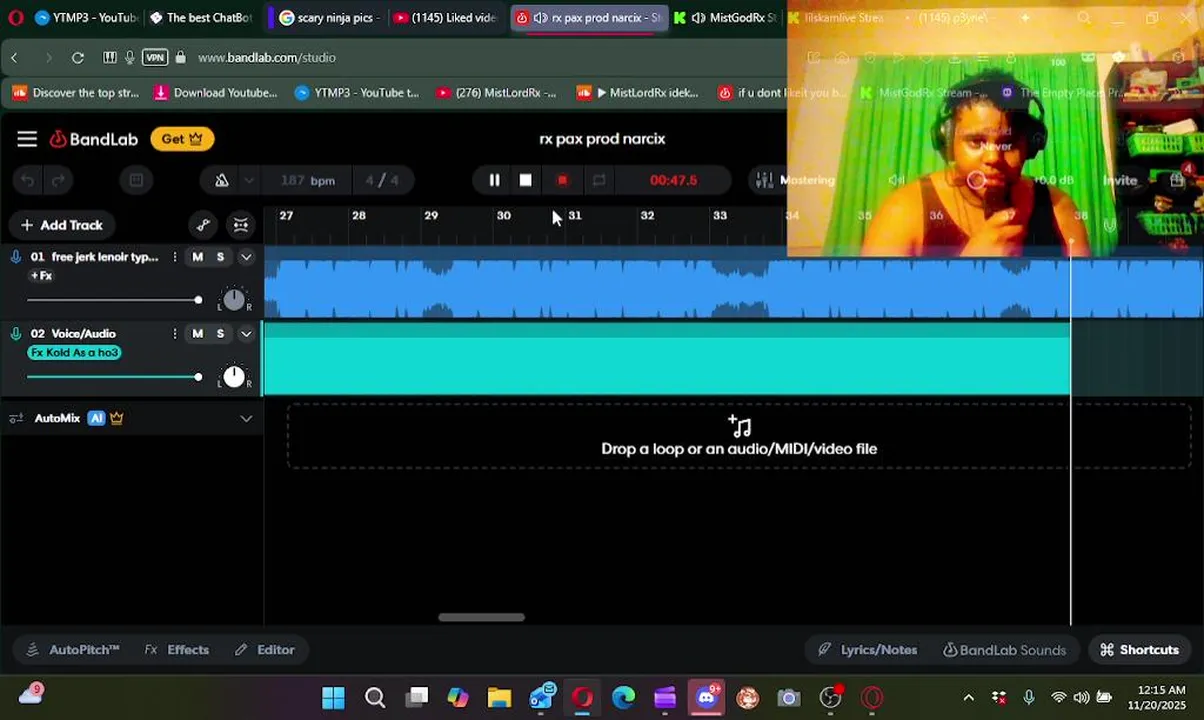Image resolution: width=1204 pixels, height=720 pixels.
Task: Expand track 01 chevron dropdown
Action: pos(246,257)
